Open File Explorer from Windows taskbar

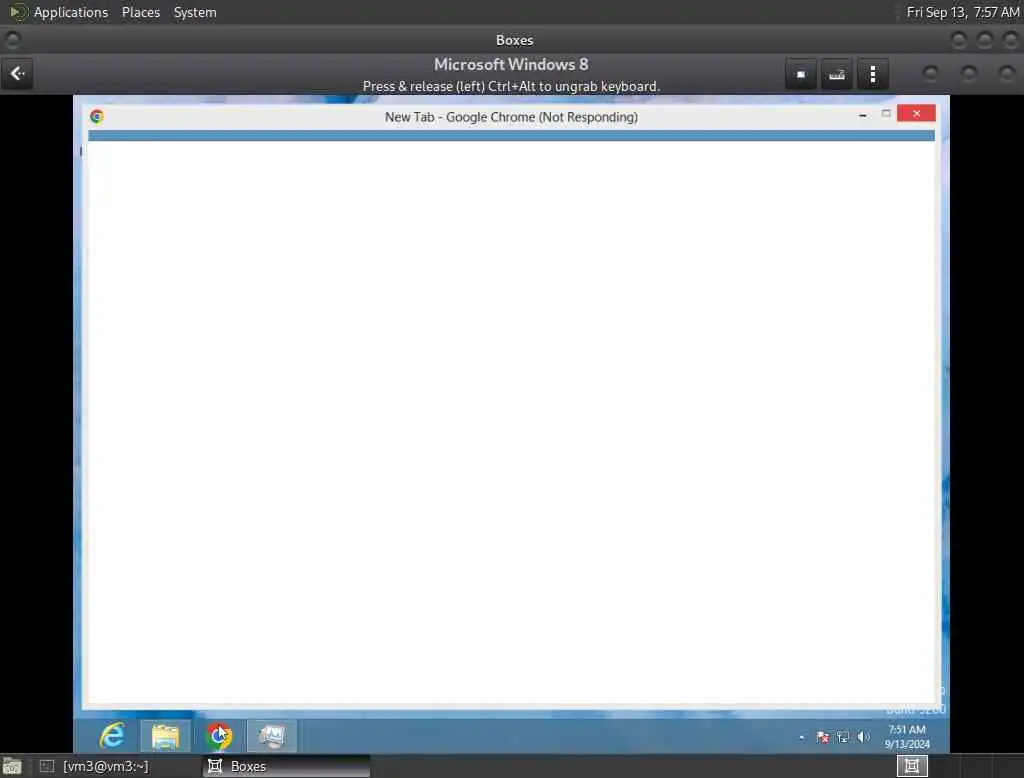click(165, 736)
